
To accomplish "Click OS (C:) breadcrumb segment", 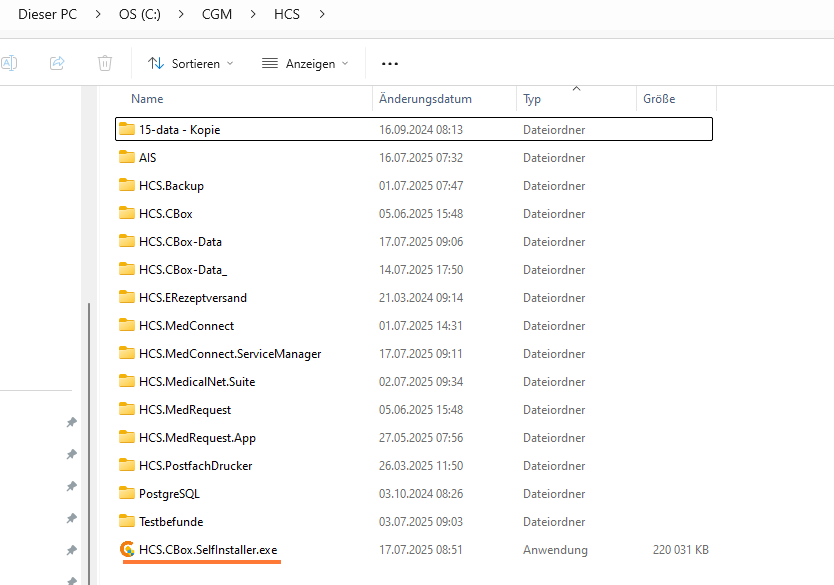I will coord(140,14).
